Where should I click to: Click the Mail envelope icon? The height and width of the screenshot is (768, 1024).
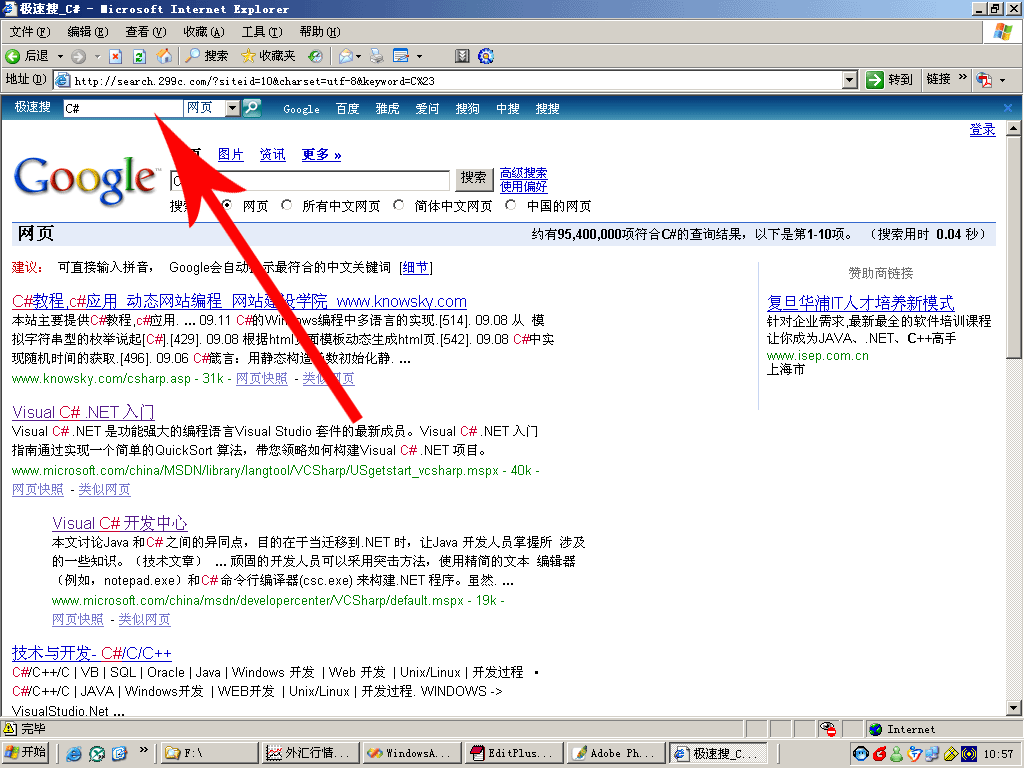(346, 56)
